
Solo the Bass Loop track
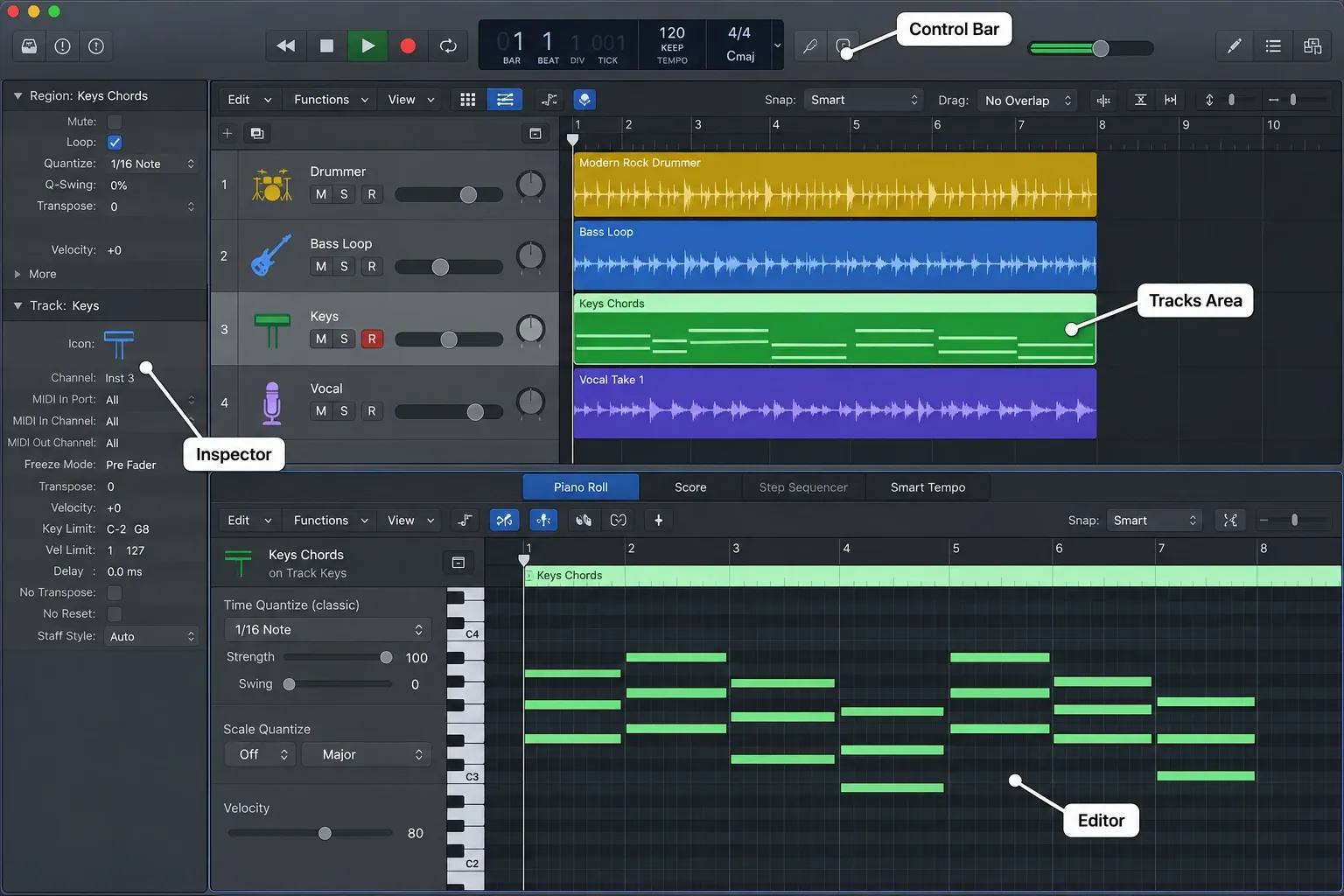click(x=344, y=266)
